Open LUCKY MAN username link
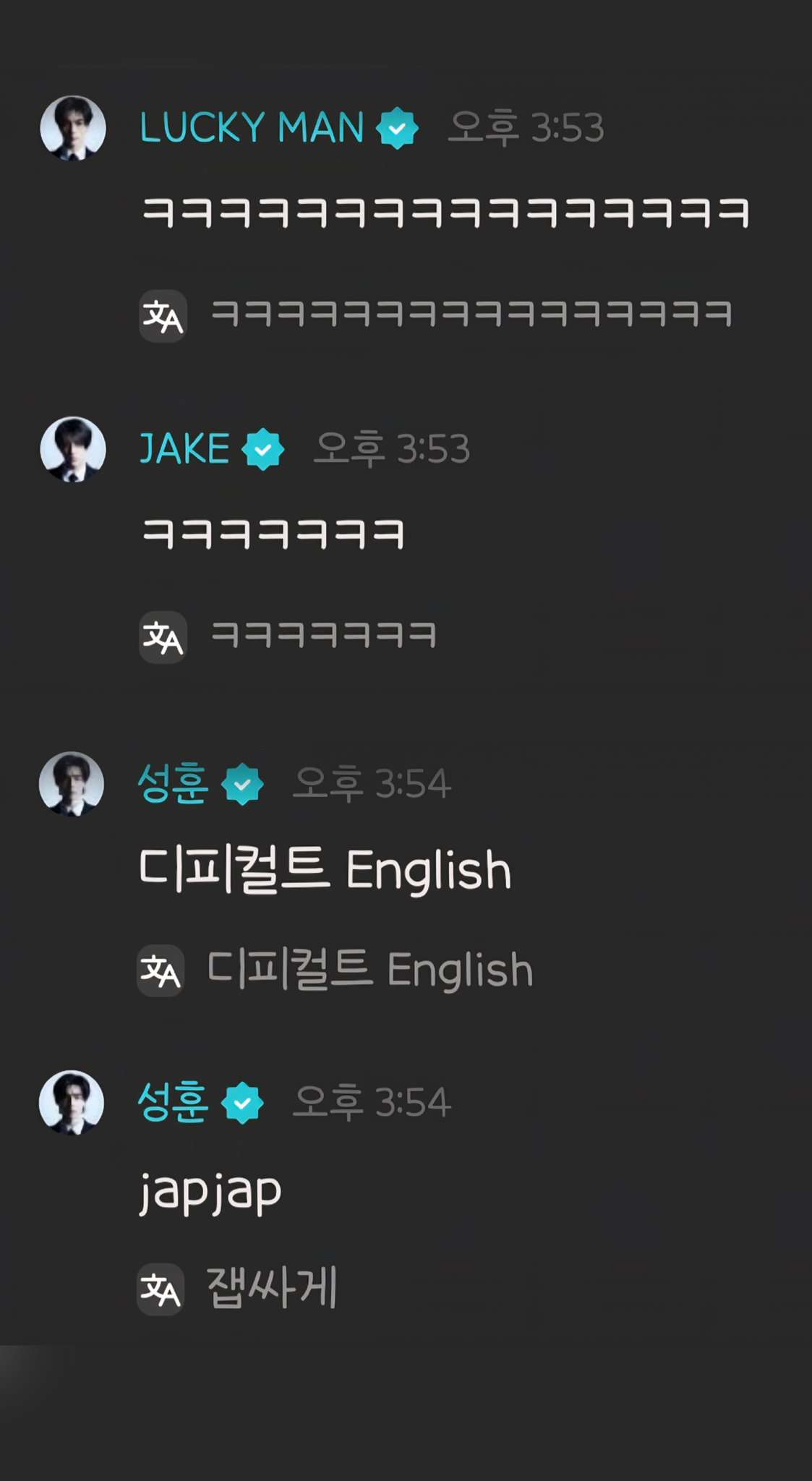This screenshot has width=812, height=1481. click(252, 128)
